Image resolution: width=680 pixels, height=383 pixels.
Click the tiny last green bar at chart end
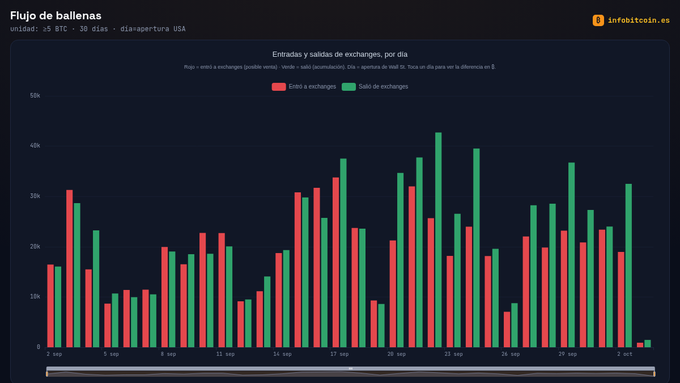click(x=647, y=344)
